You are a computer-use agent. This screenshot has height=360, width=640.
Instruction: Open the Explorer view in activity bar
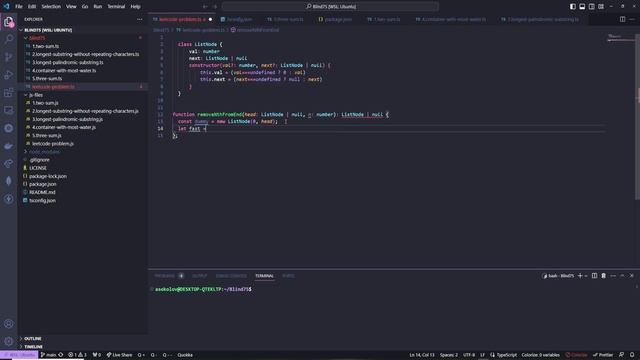[x=9, y=22]
